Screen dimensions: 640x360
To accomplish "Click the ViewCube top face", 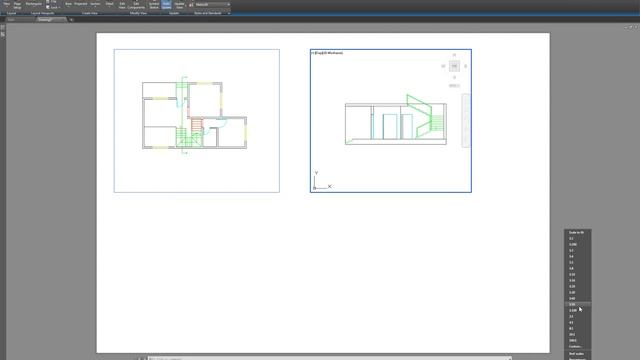I will click(454, 66).
